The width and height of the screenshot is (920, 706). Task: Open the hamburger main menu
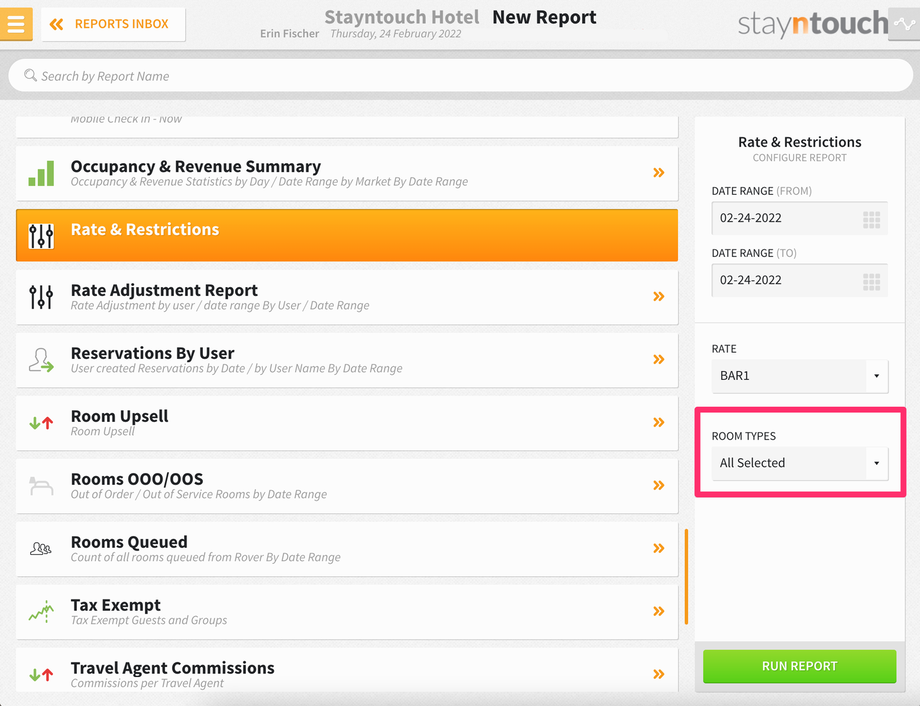tap(16, 24)
